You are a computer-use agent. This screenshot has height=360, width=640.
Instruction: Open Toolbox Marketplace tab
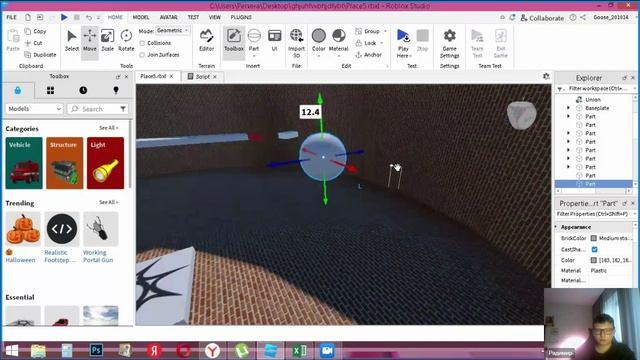click(18, 90)
